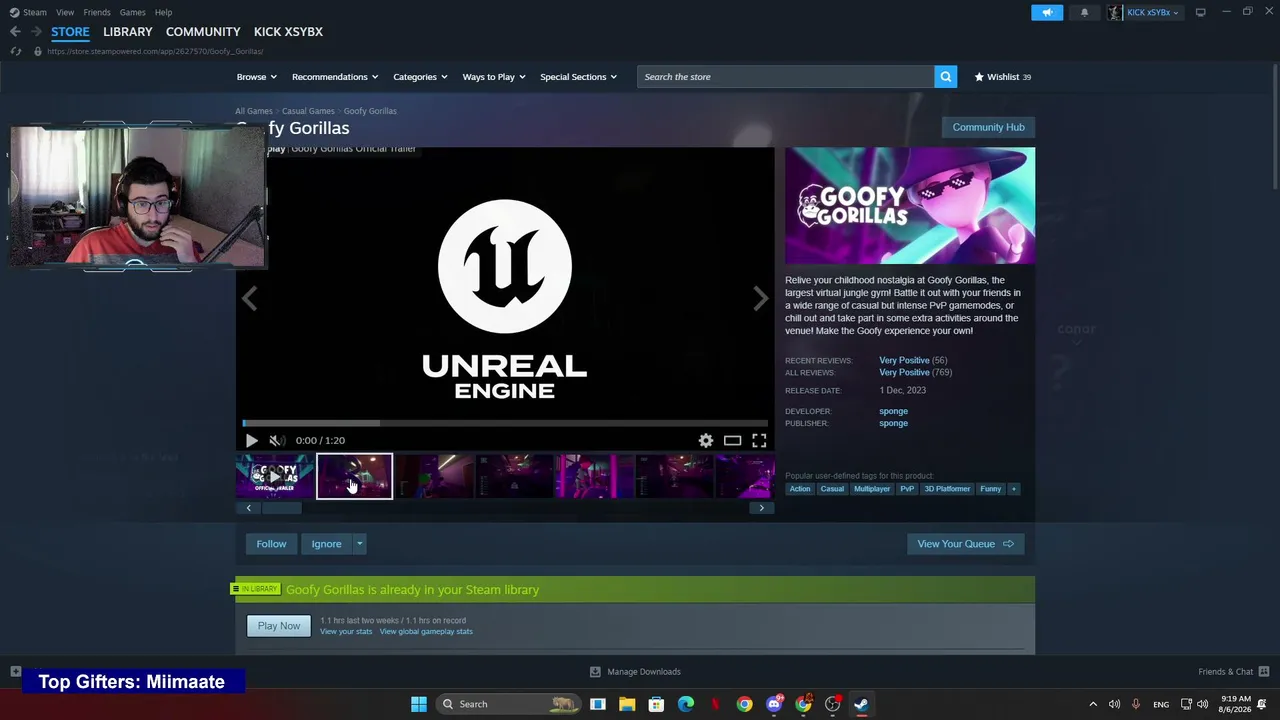The width and height of the screenshot is (1280, 720).
Task: Open File Explorer from the taskbar
Action: [x=627, y=704]
